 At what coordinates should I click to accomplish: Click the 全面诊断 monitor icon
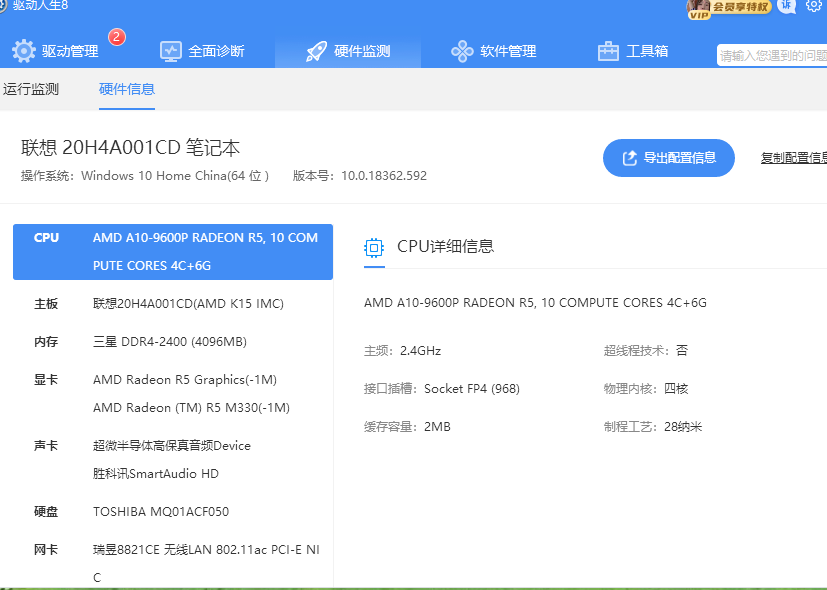pos(171,52)
